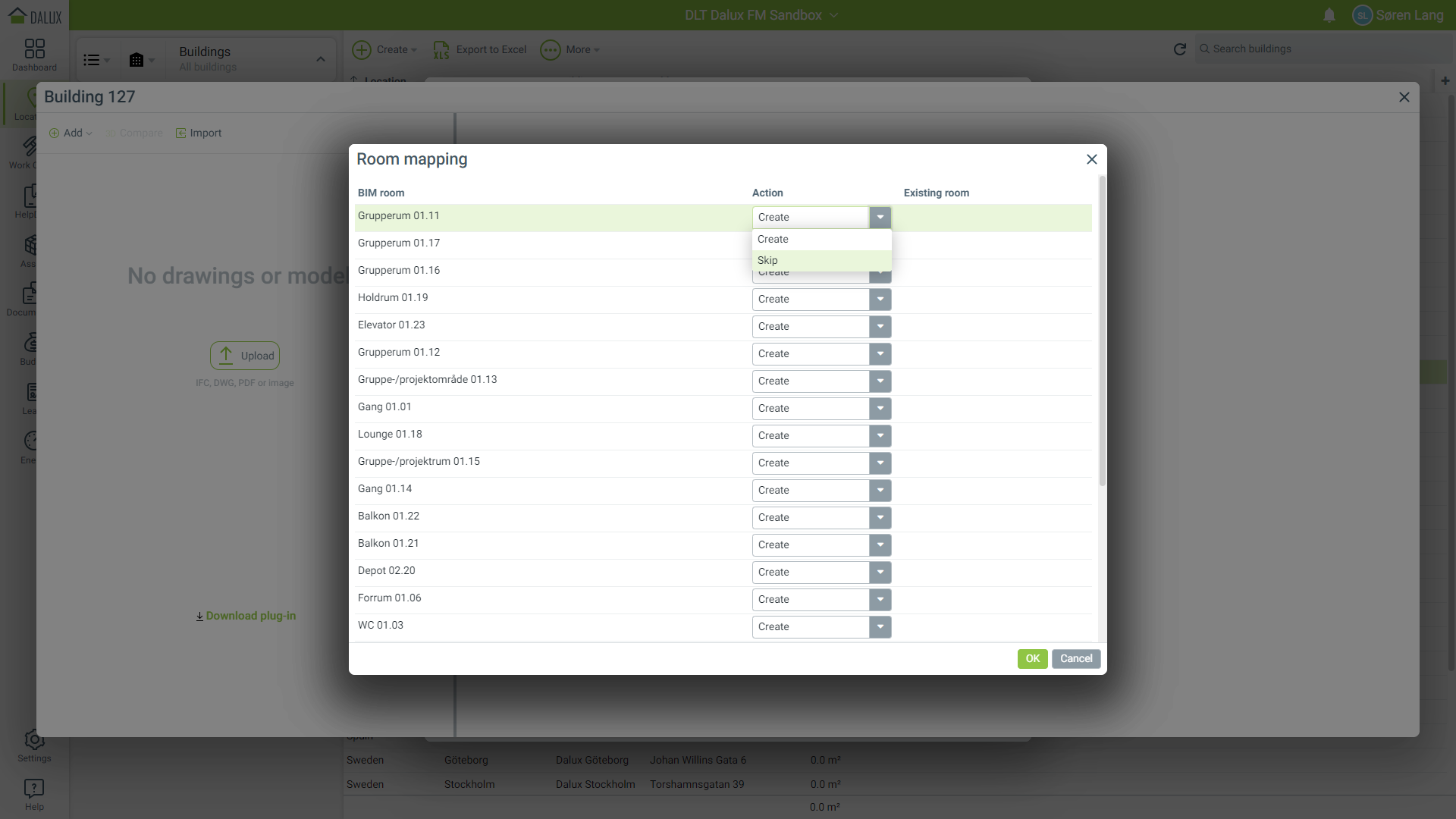
Task: Open action dropdown for Holdrum 01.19
Action: (880, 300)
